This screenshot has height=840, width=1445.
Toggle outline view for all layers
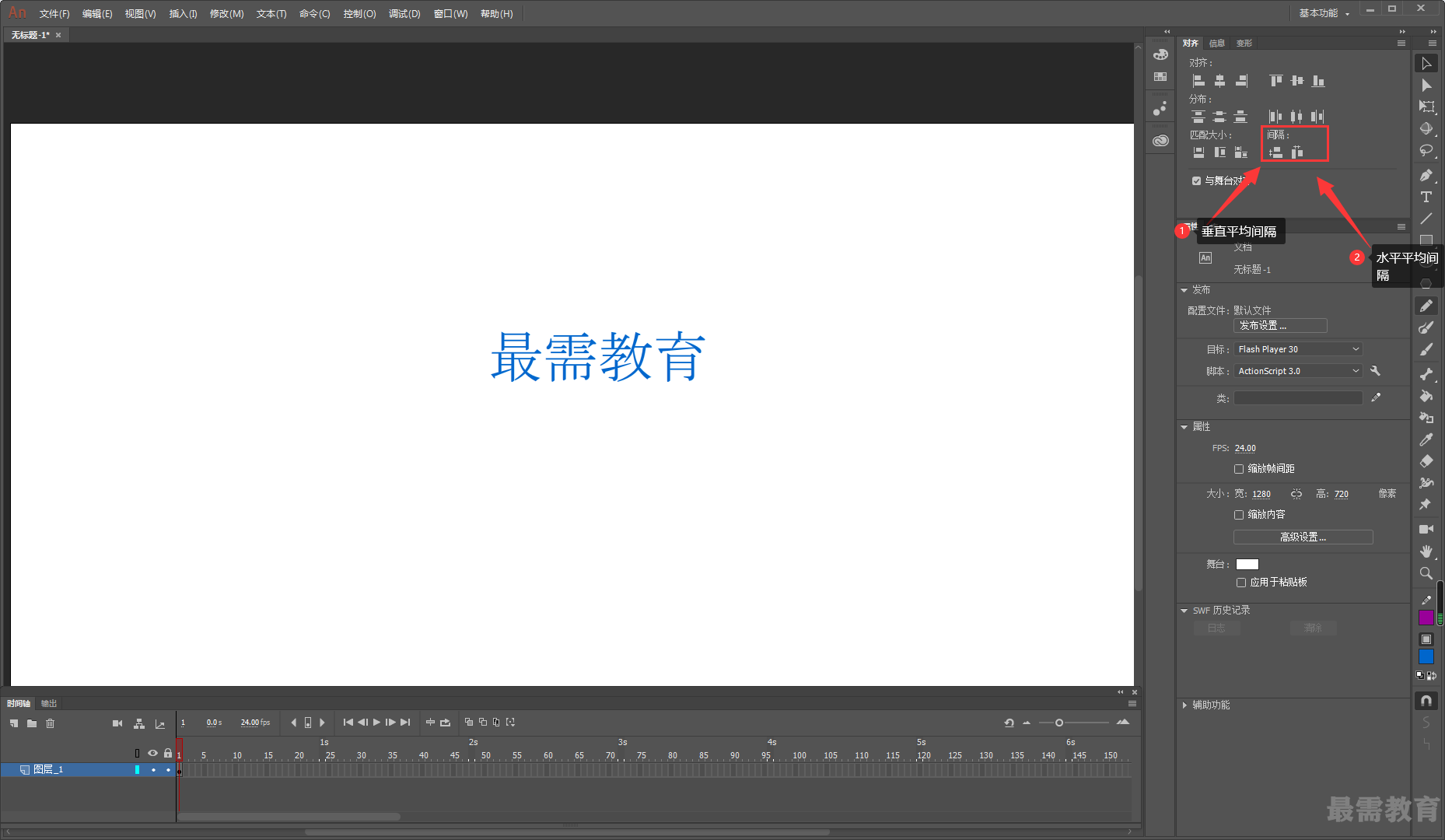coord(138,753)
